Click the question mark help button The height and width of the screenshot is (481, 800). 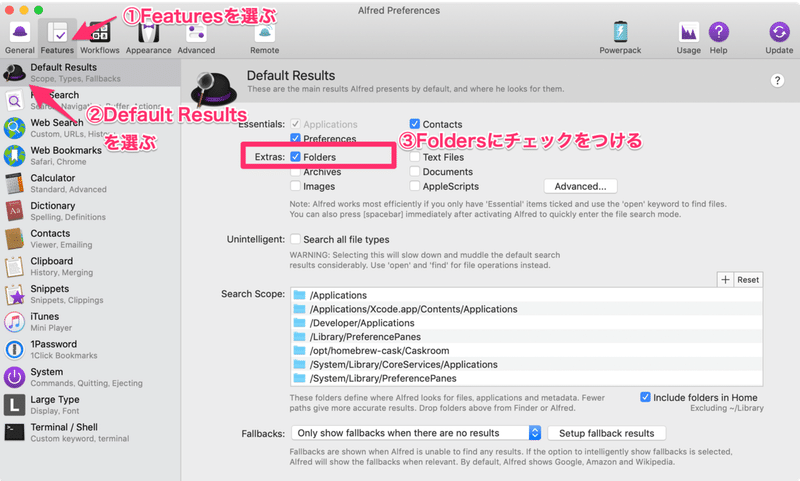point(777,81)
